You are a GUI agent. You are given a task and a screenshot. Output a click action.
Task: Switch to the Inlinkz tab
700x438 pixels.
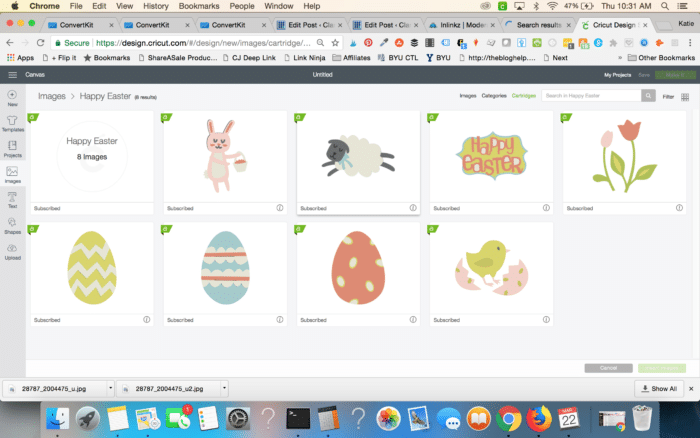coord(462,25)
